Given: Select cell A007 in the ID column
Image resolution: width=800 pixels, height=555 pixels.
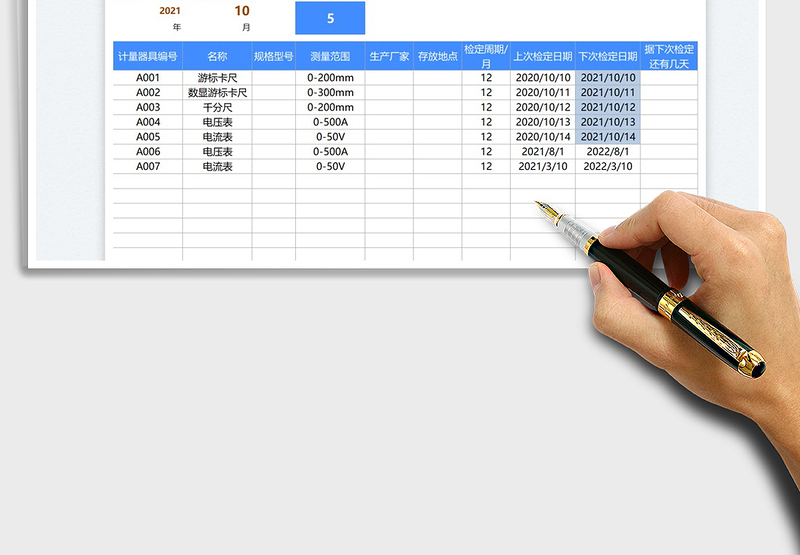Looking at the screenshot, I should [x=147, y=167].
